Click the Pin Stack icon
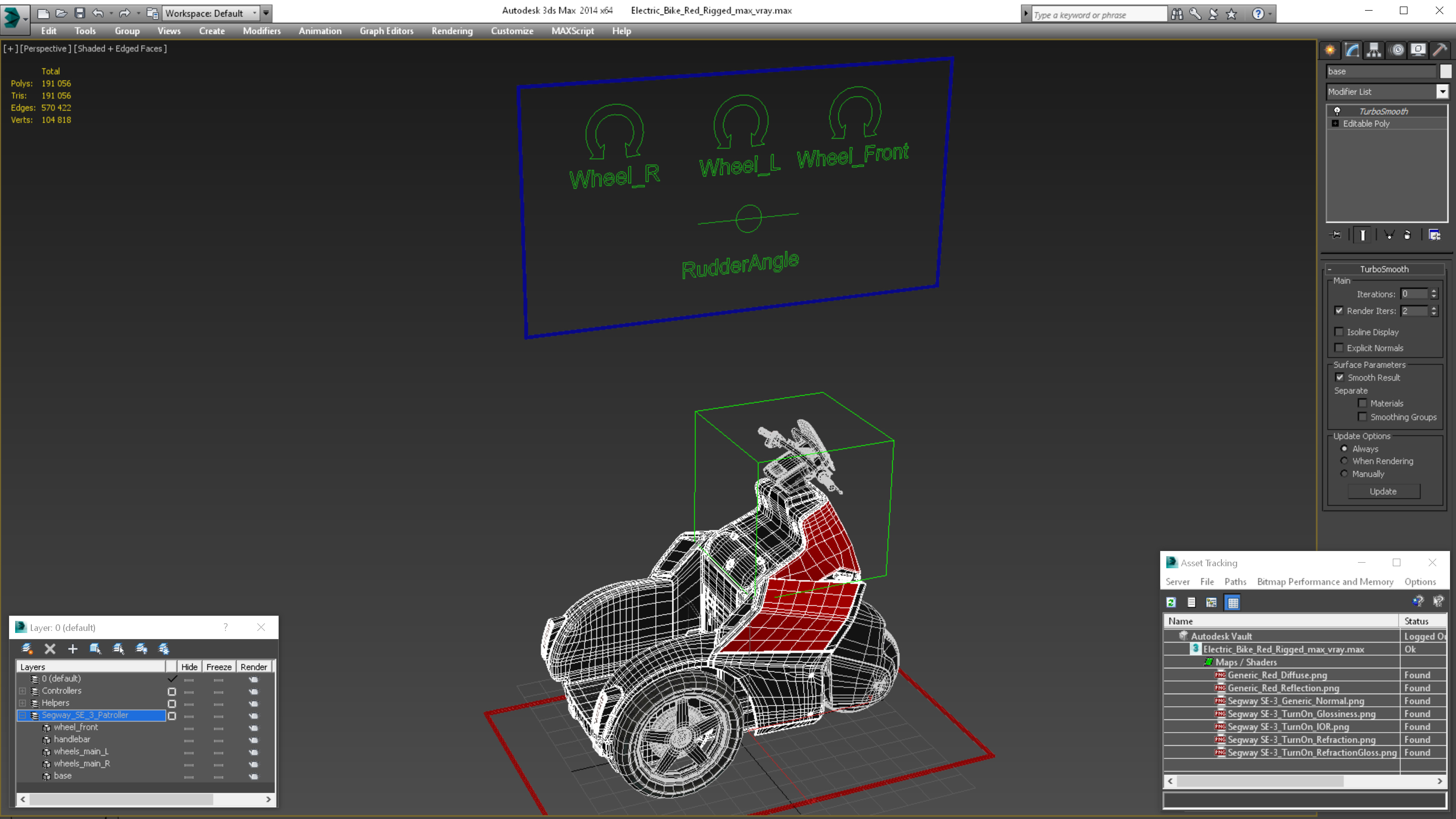This screenshot has height=819, width=1456. [1336, 235]
